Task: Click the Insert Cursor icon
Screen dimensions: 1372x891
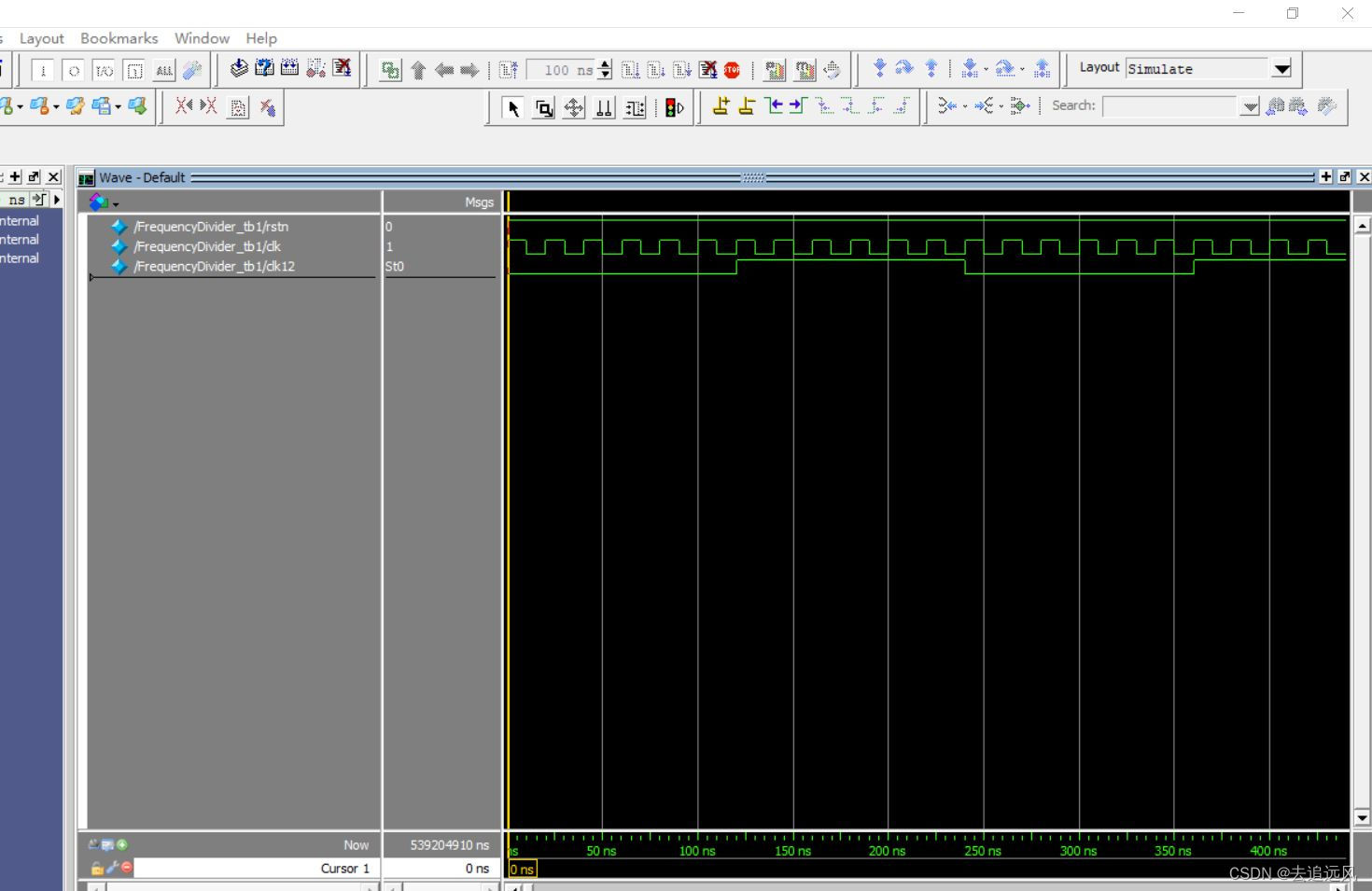Action: click(721, 106)
